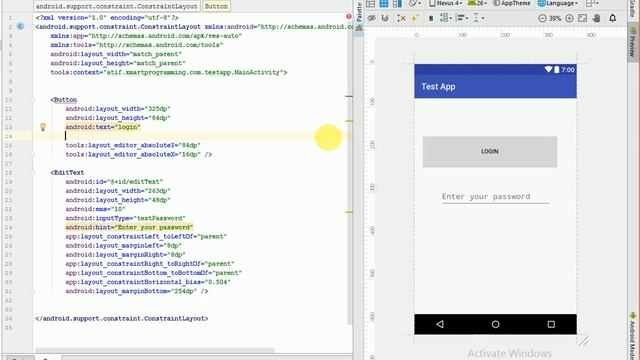Open the API 26 version dropdown

click(x=477, y=3)
